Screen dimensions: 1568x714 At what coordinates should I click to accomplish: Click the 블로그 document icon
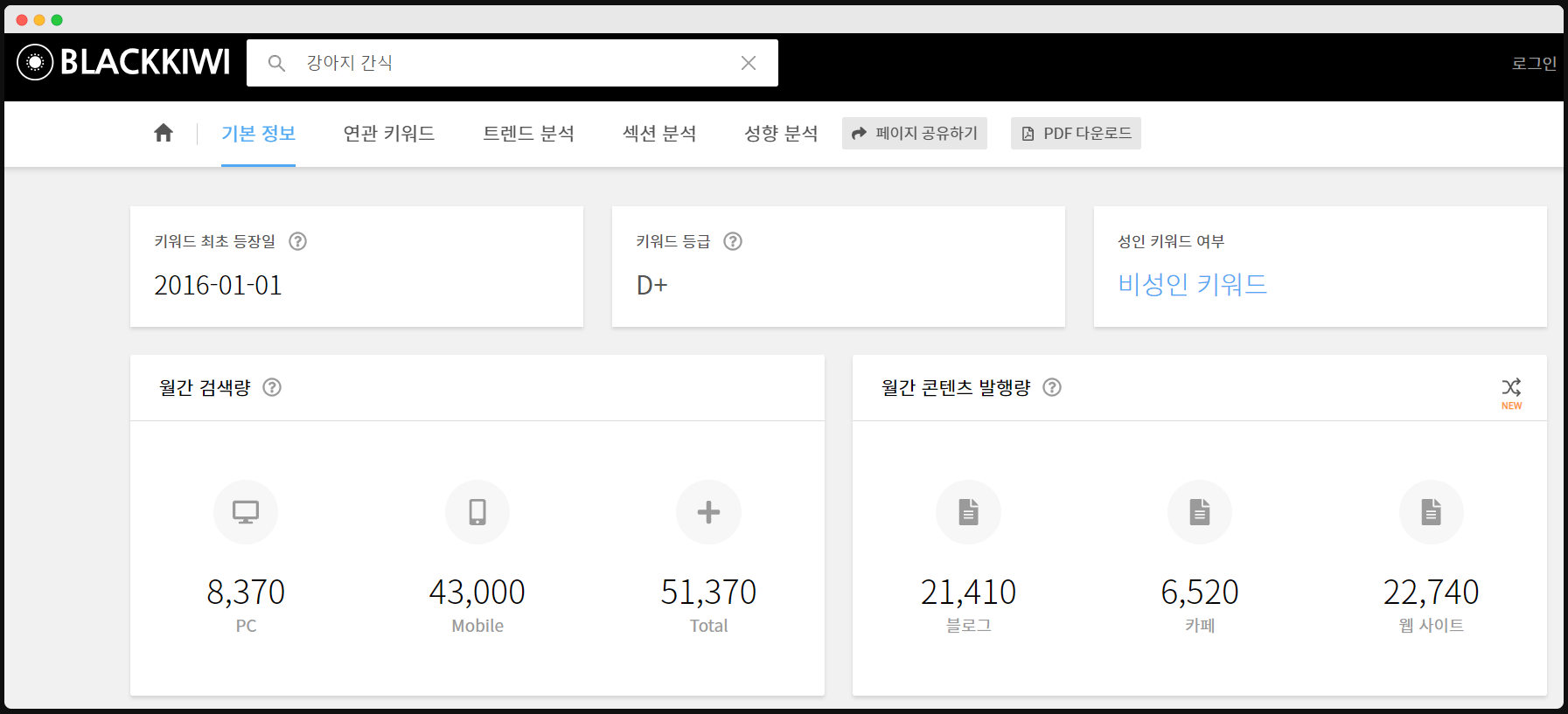point(968,512)
